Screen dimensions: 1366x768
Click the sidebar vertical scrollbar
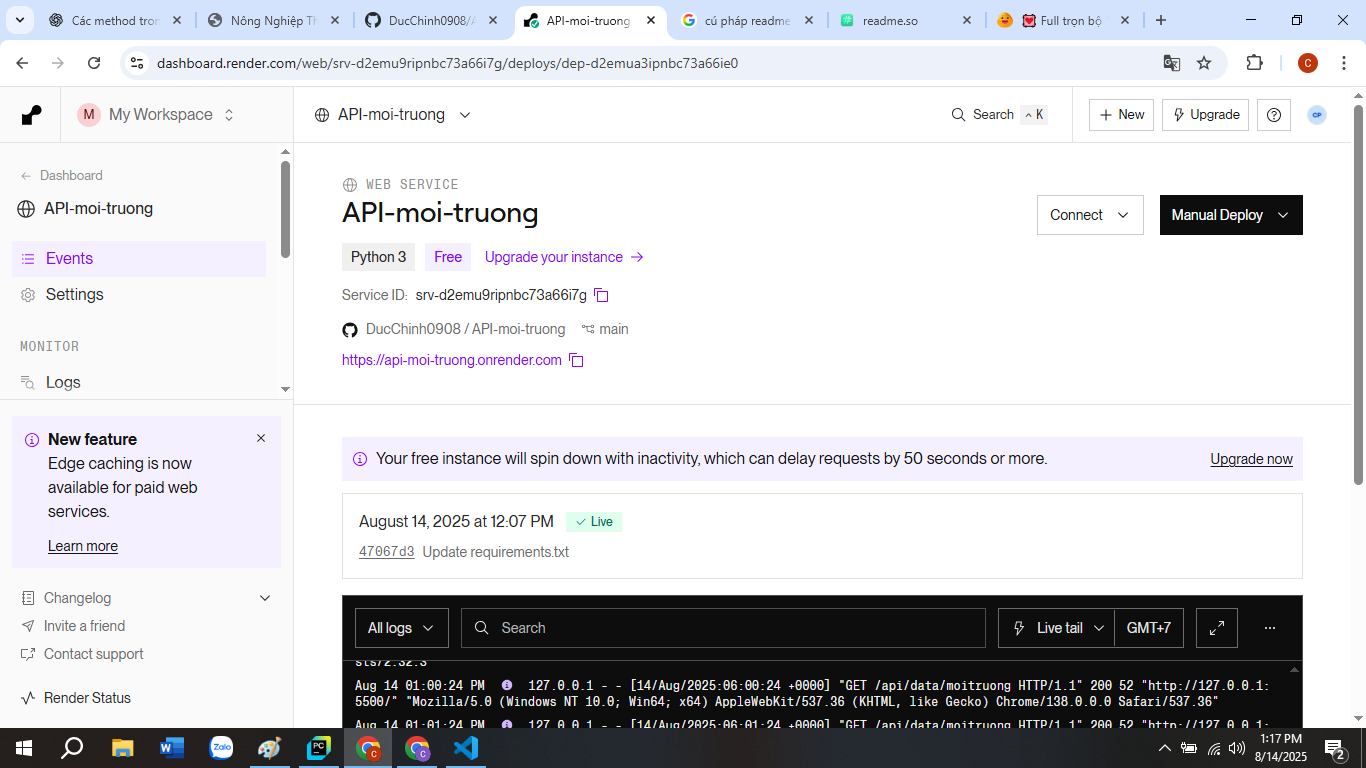coord(285,210)
